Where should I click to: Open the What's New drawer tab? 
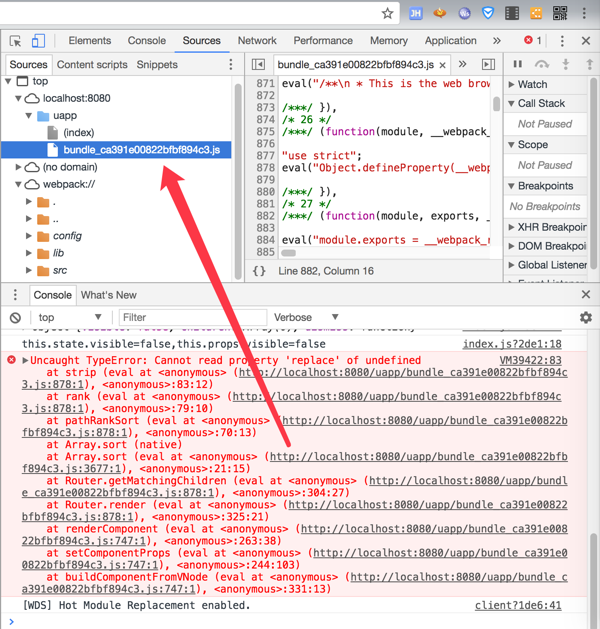109,295
